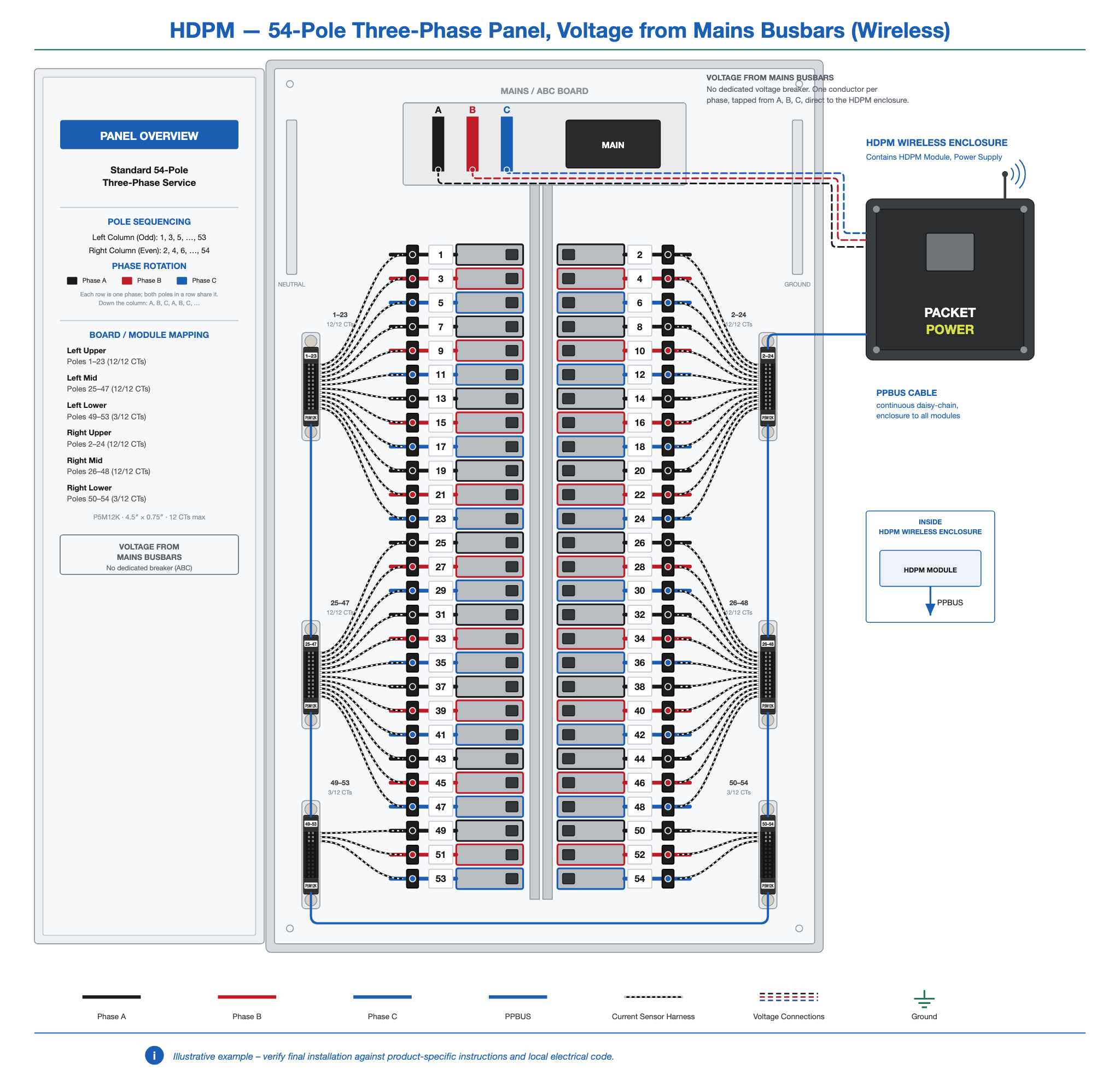Click the Left Mid mapping entry

pyautogui.click(x=109, y=383)
